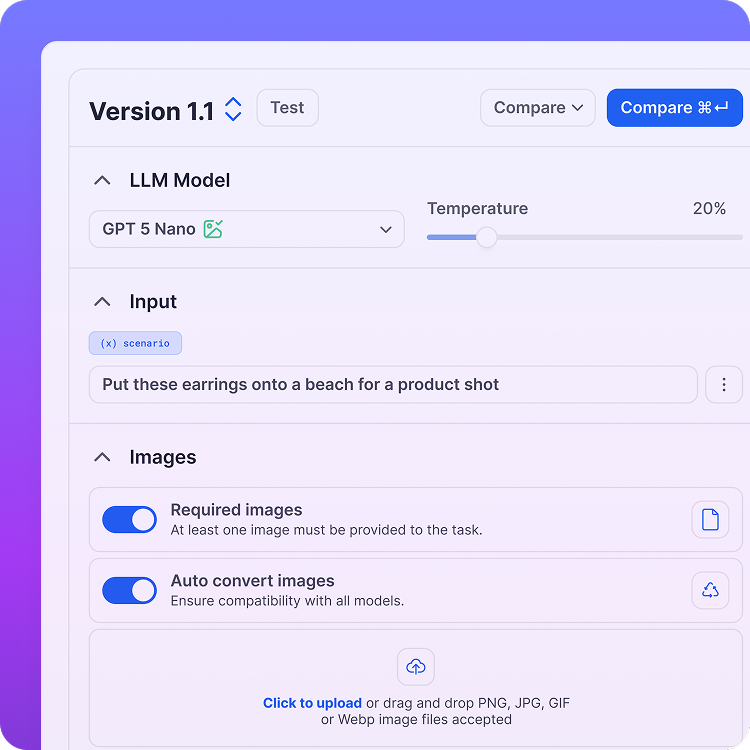
Task: Click the Version 1.1 title
Action: pyautogui.click(x=151, y=111)
